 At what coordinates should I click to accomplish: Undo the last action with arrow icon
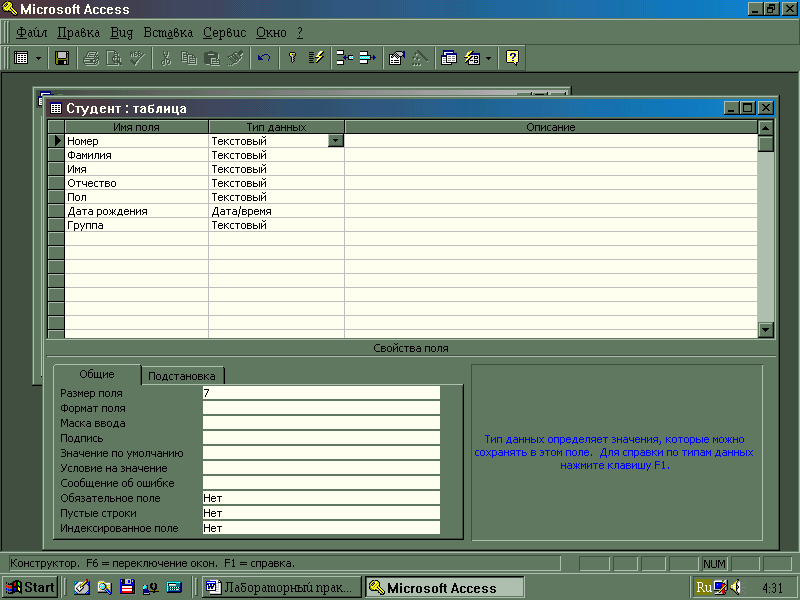point(264,58)
